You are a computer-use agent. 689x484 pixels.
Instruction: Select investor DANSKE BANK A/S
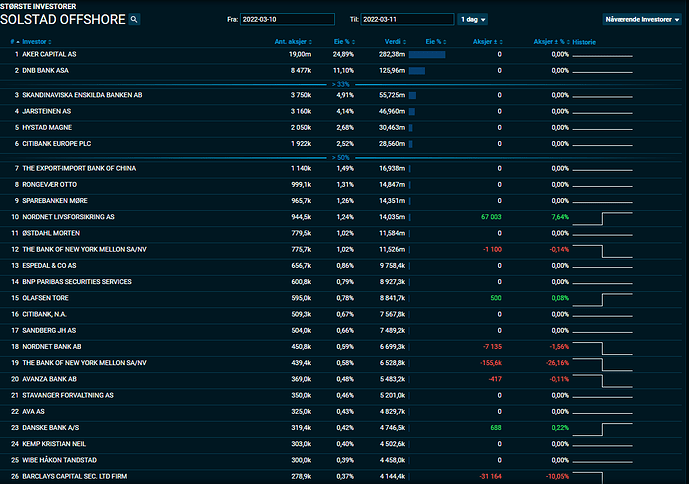click(x=51, y=428)
